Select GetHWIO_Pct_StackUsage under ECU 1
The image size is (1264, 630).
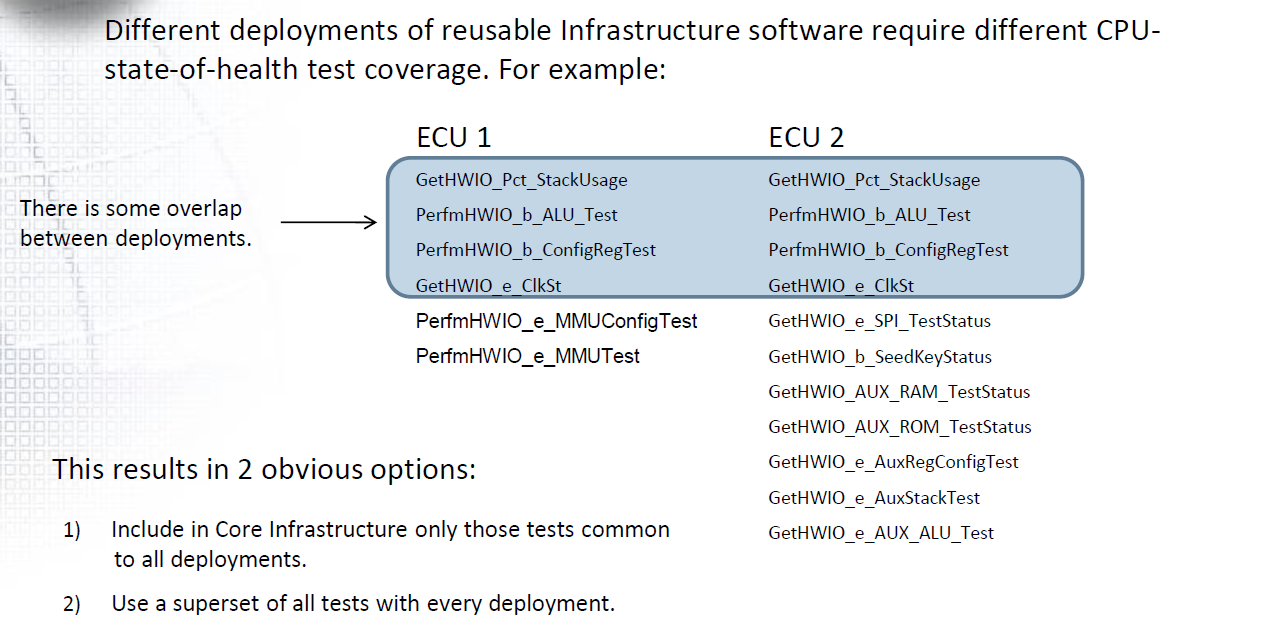521,180
